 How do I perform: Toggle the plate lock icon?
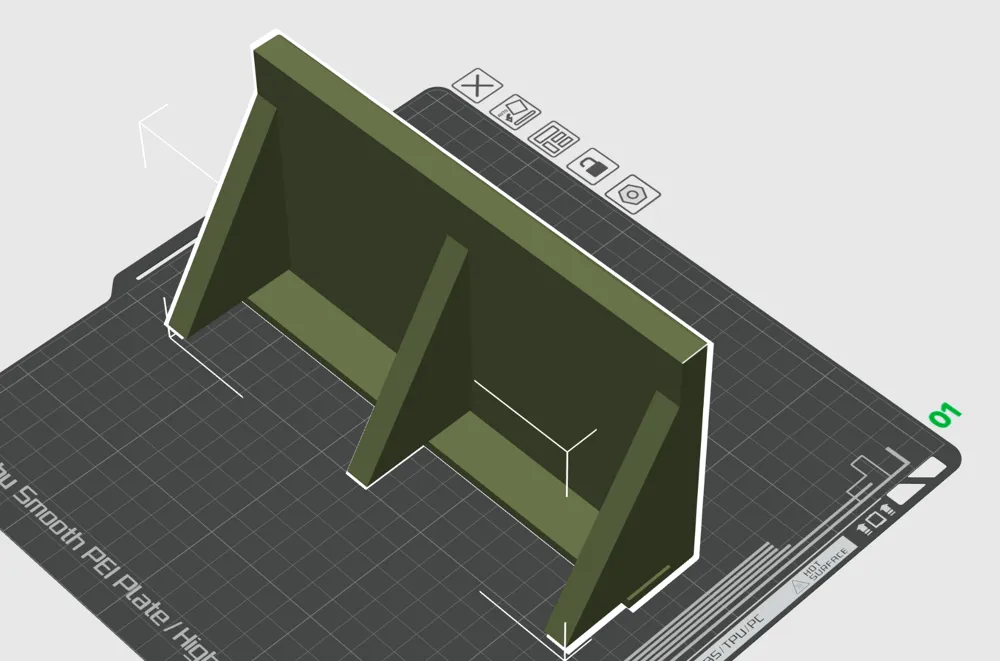592,167
